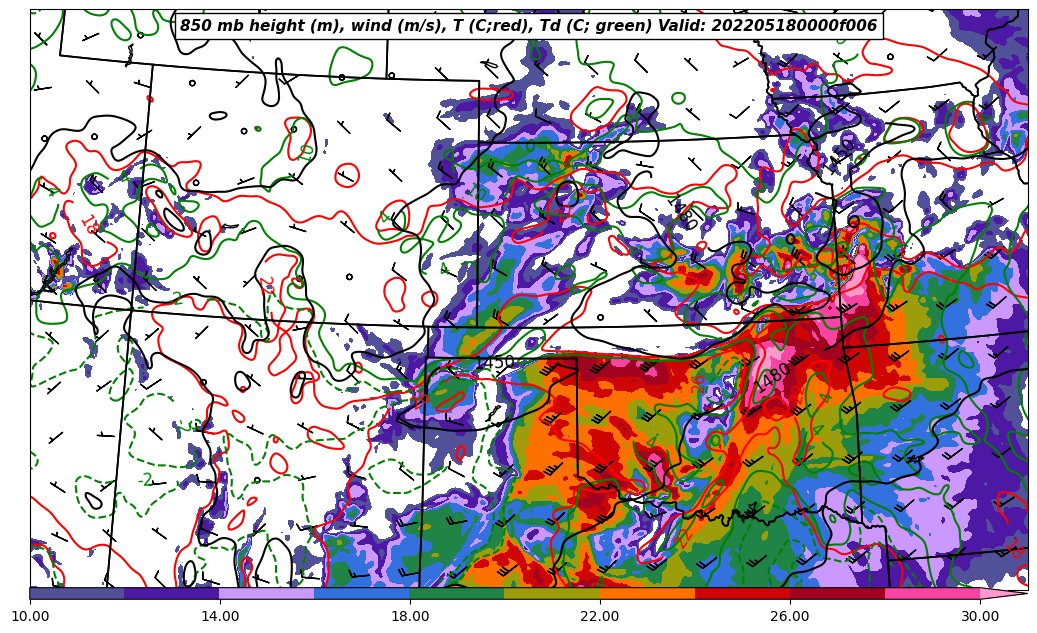Click the dark crimson 26–28 colorbar segment
The height and width of the screenshot is (633, 1037).
(837, 593)
